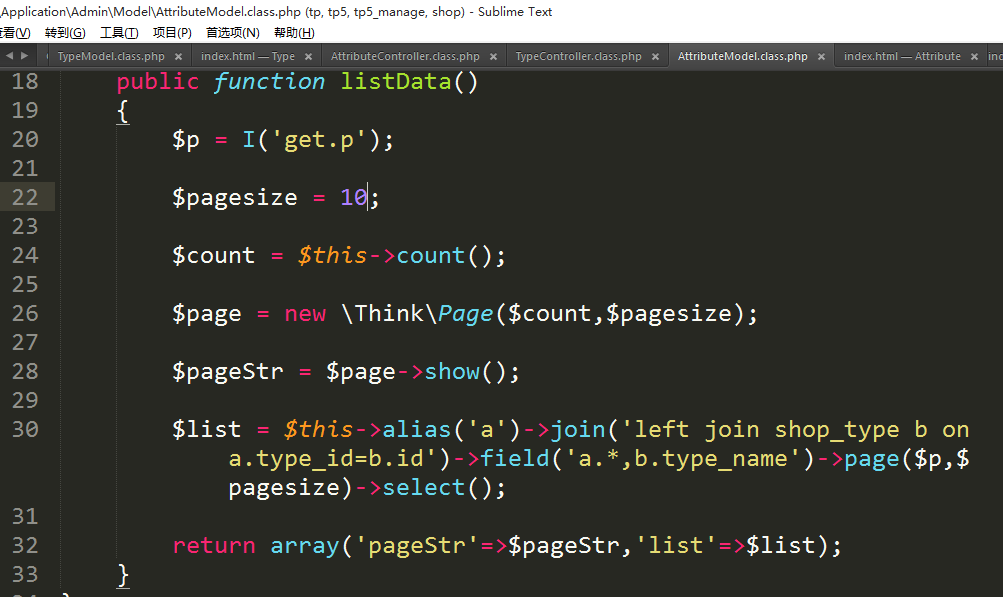The image size is (1003, 597).
Task: Select the TypeController.class.php tab
Action: [x=578, y=57]
